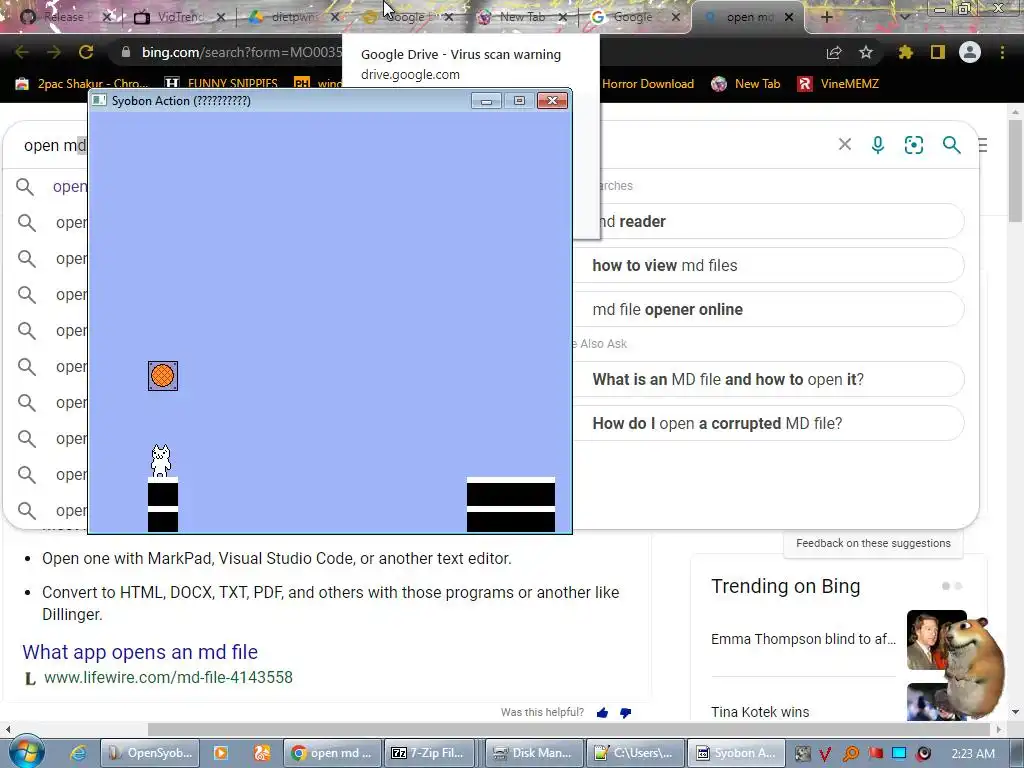Switch to the C:\Users Notepad++ taskbar item
Screen dimensions: 1024x768
[x=635, y=753]
